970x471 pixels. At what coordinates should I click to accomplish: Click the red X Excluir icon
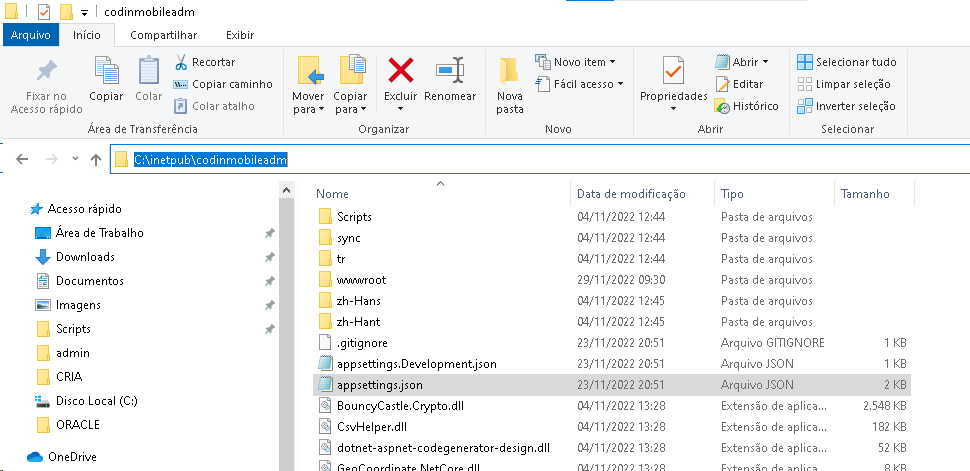tap(401, 70)
